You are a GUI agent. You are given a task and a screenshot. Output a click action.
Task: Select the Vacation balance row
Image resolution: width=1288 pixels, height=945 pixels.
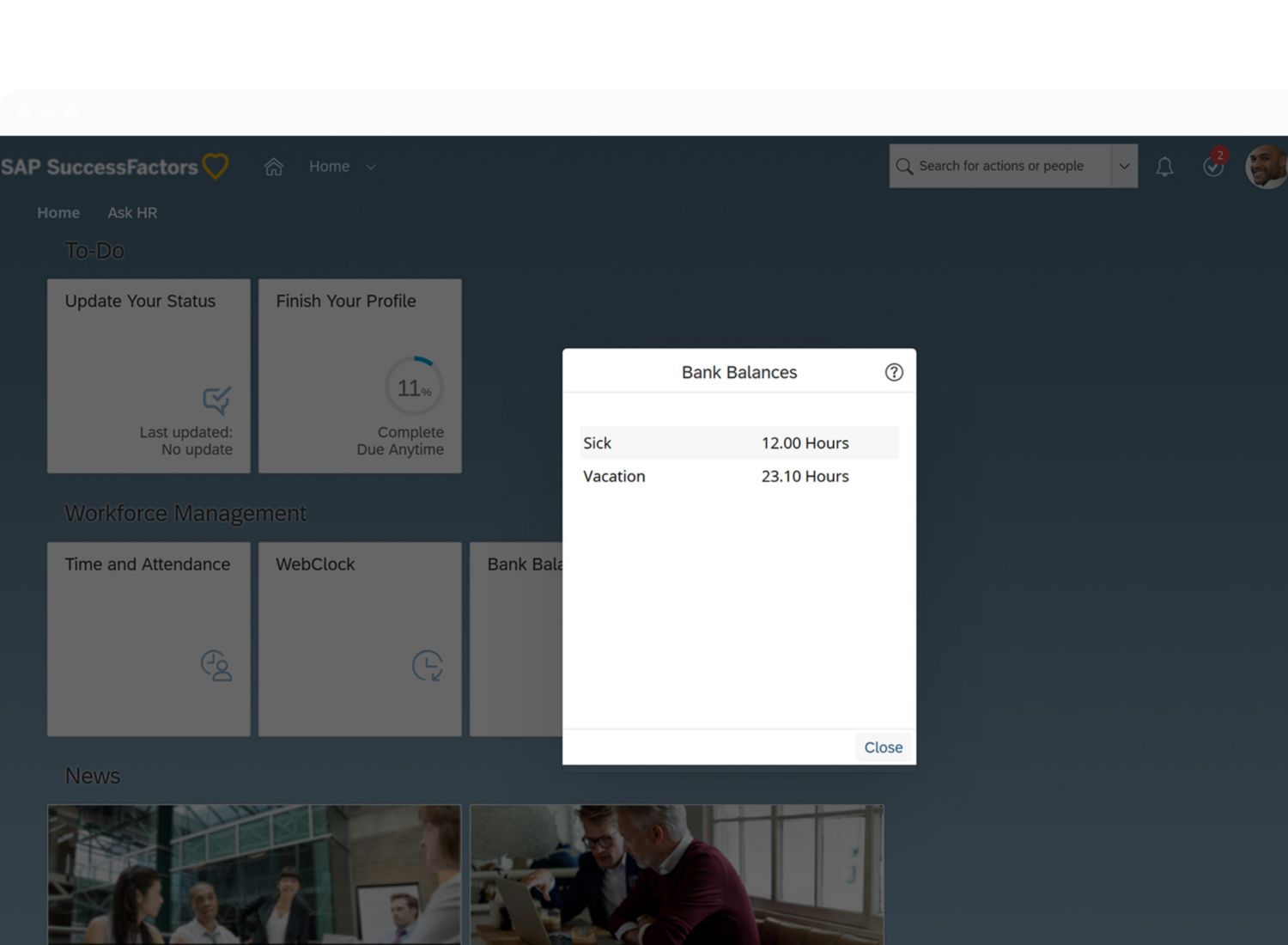coord(738,476)
